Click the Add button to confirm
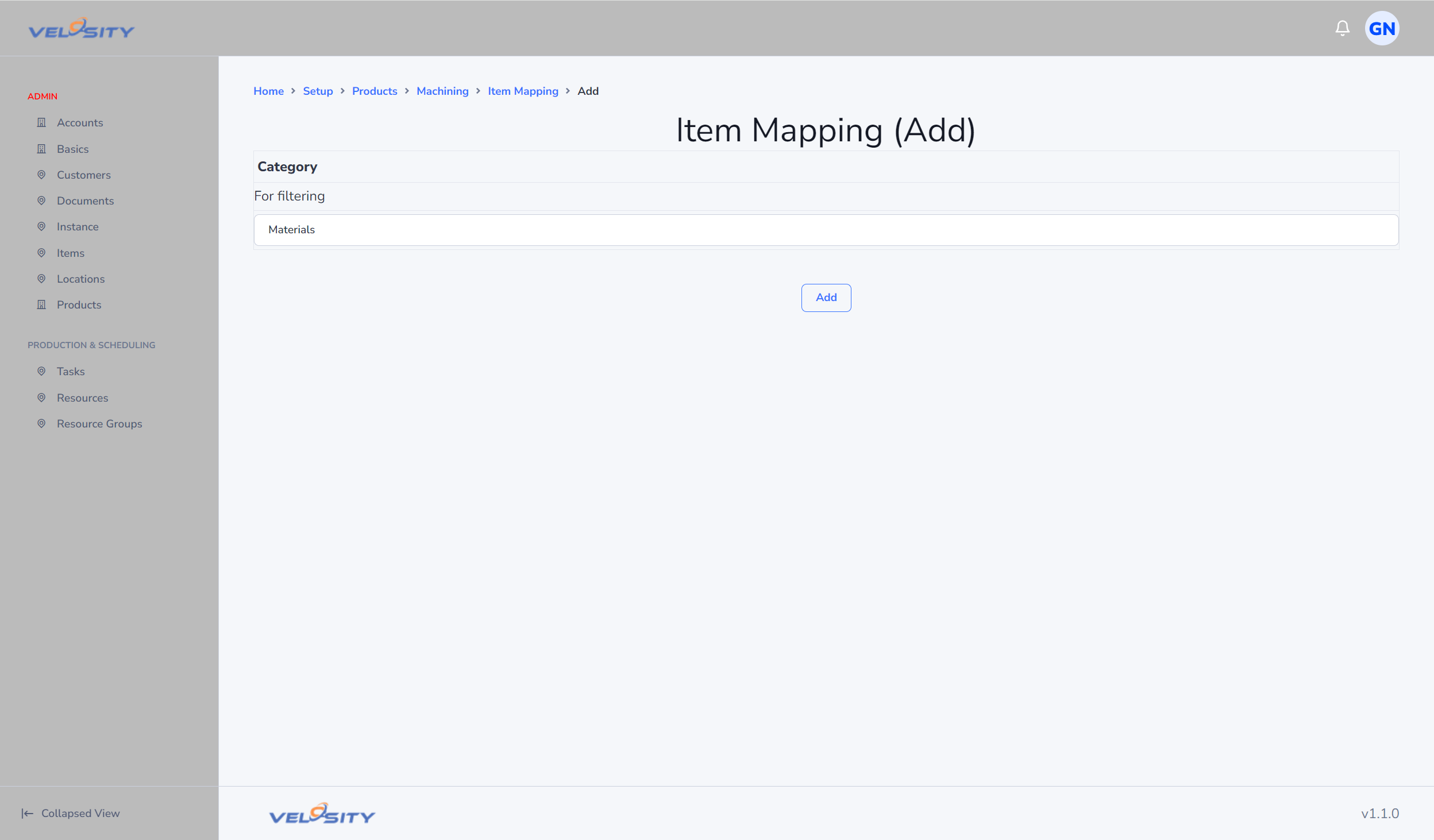The image size is (1434, 840). 826,297
